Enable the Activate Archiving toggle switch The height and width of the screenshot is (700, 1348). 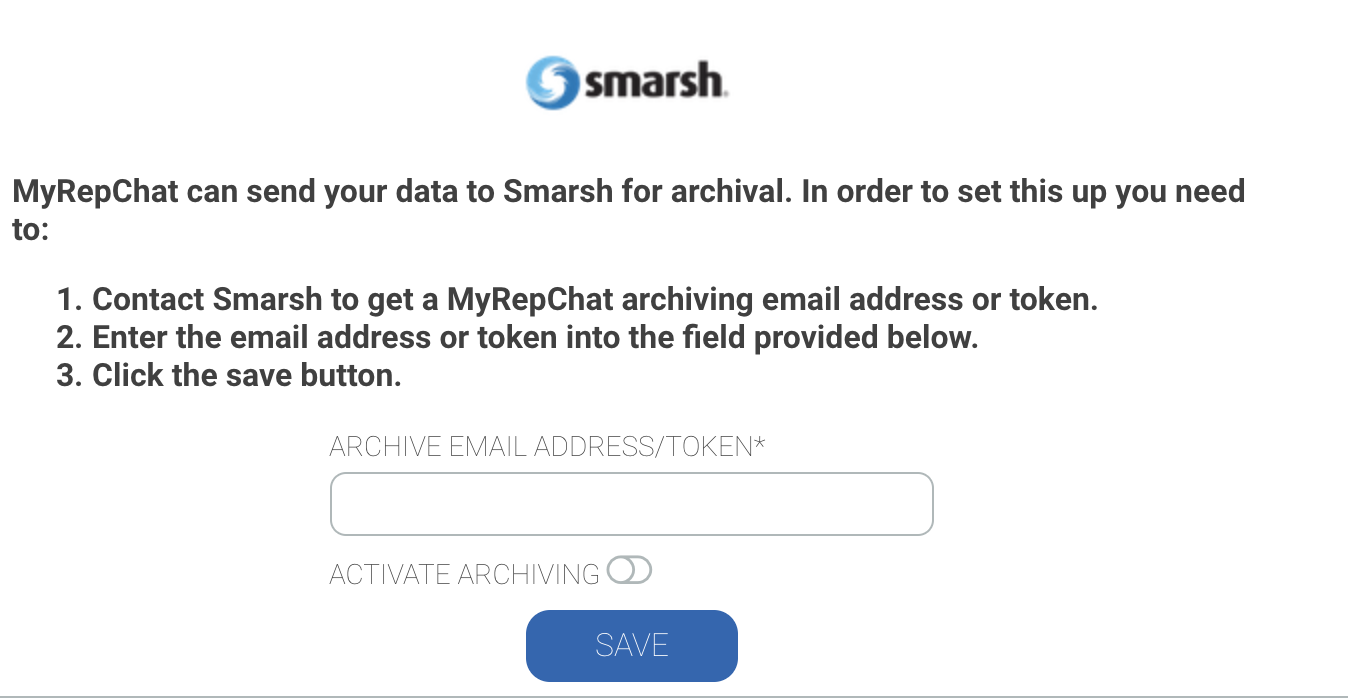pyautogui.click(x=629, y=571)
